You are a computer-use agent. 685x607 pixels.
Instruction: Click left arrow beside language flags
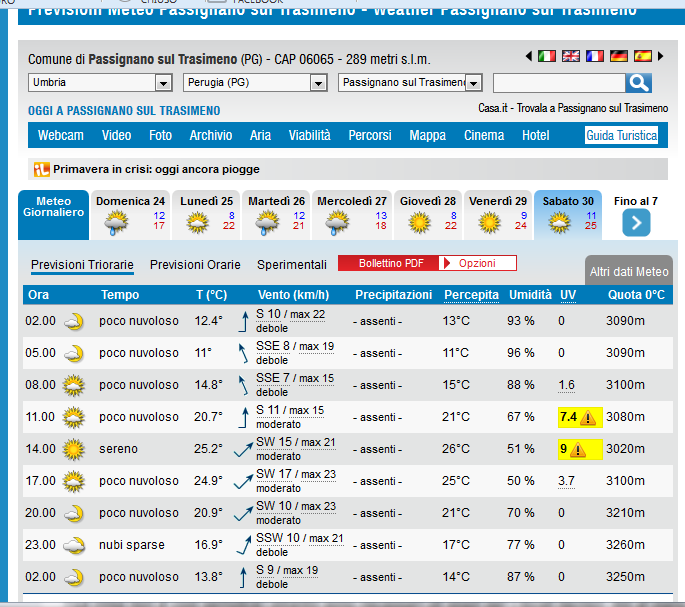(x=529, y=56)
